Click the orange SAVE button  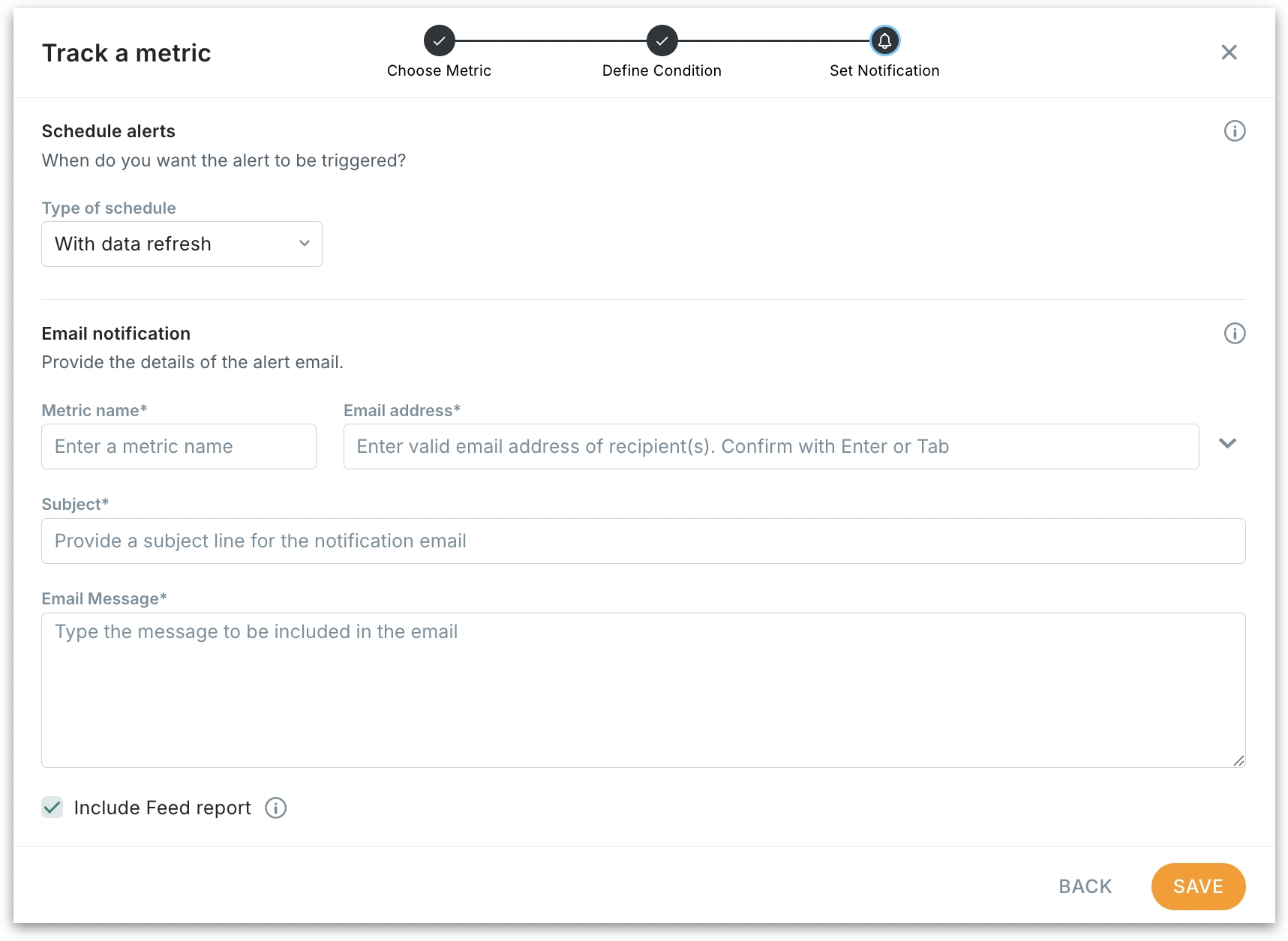click(1198, 886)
